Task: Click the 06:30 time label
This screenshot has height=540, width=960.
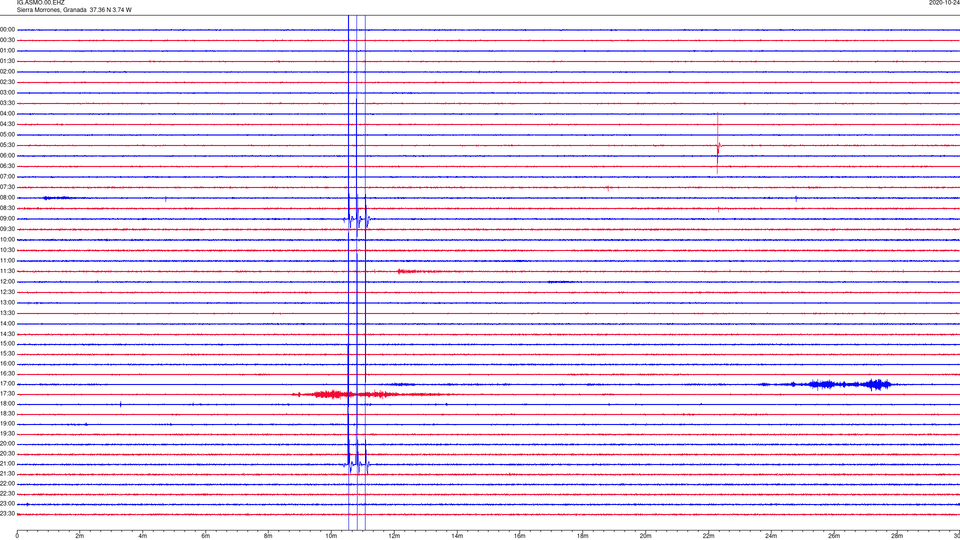Action: (7, 165)
